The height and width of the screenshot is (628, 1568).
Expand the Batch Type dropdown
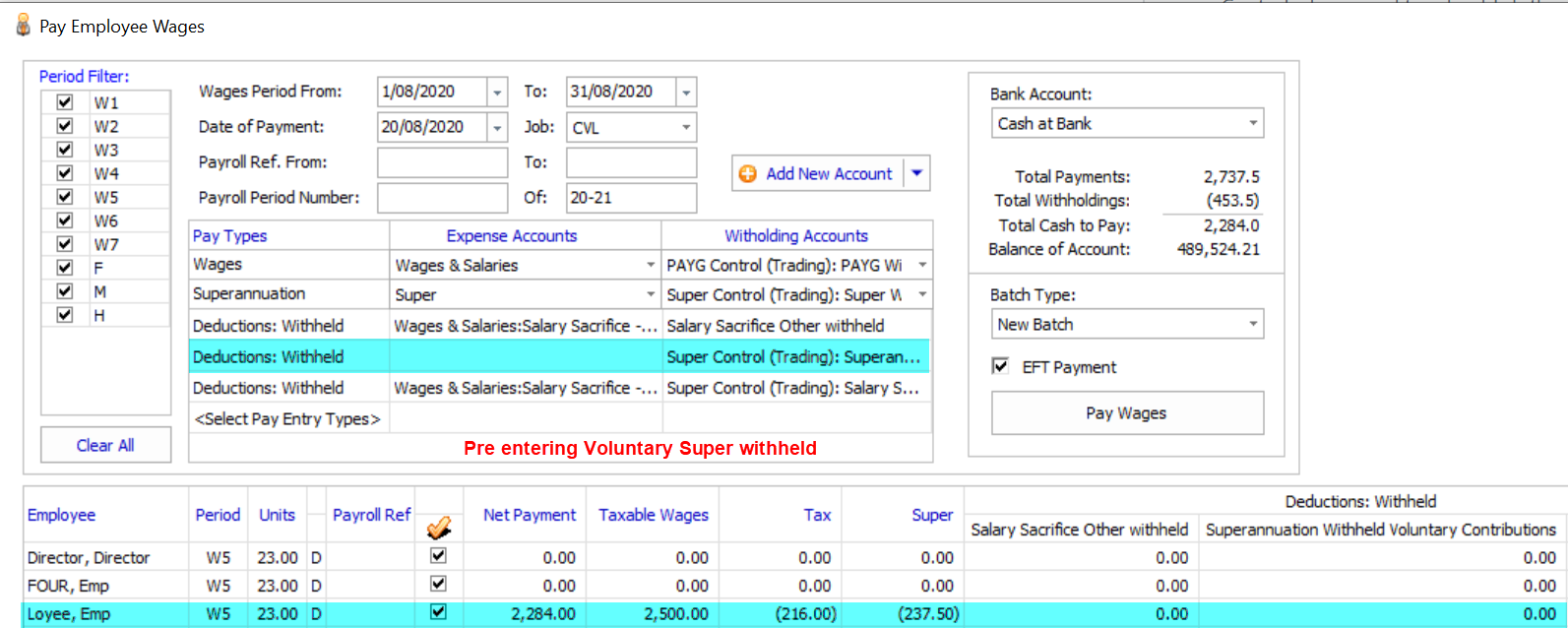(x=1252, y=324)
